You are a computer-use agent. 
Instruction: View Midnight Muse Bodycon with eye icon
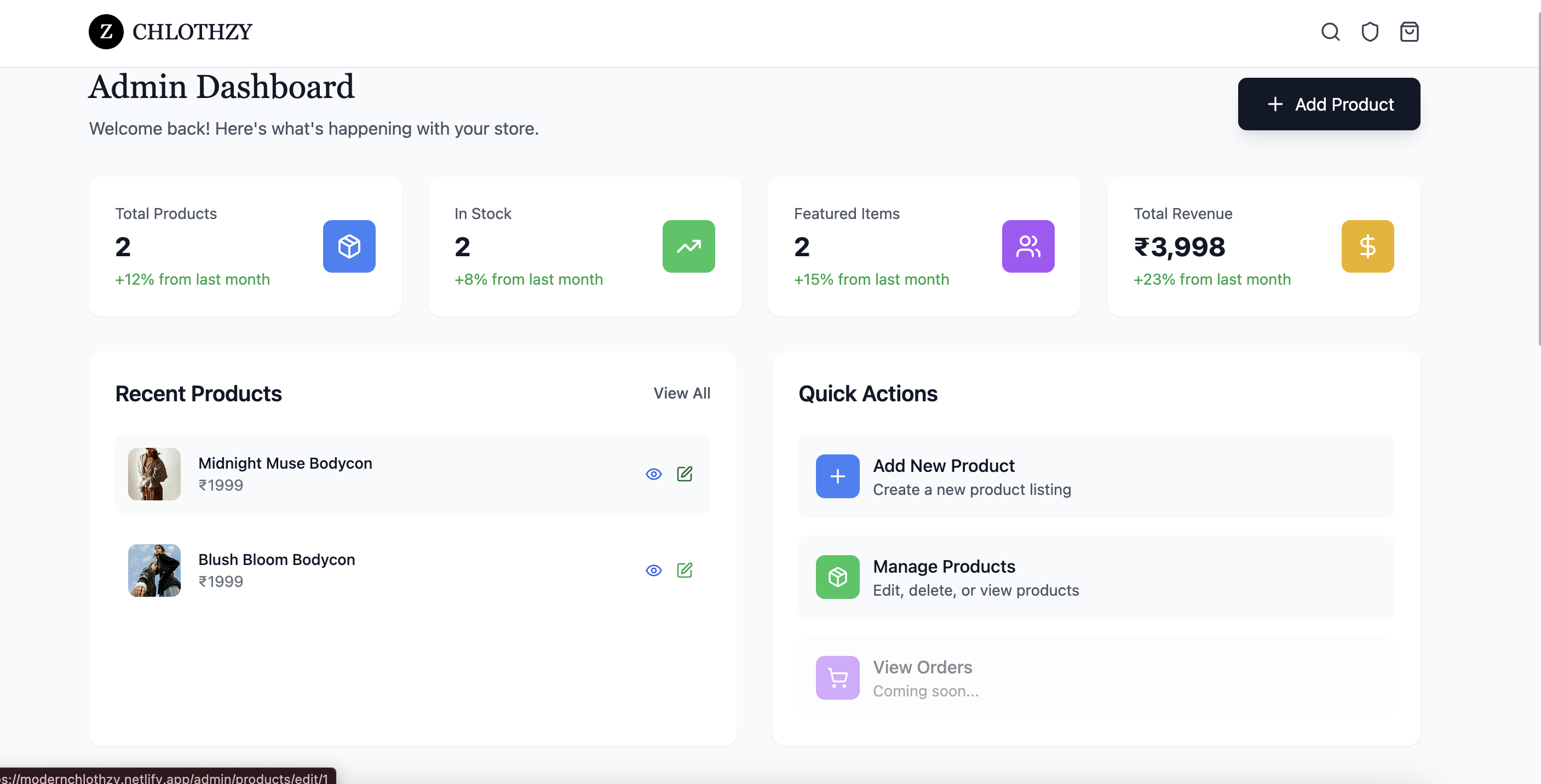pyautogui.click(x=653, y=474)
